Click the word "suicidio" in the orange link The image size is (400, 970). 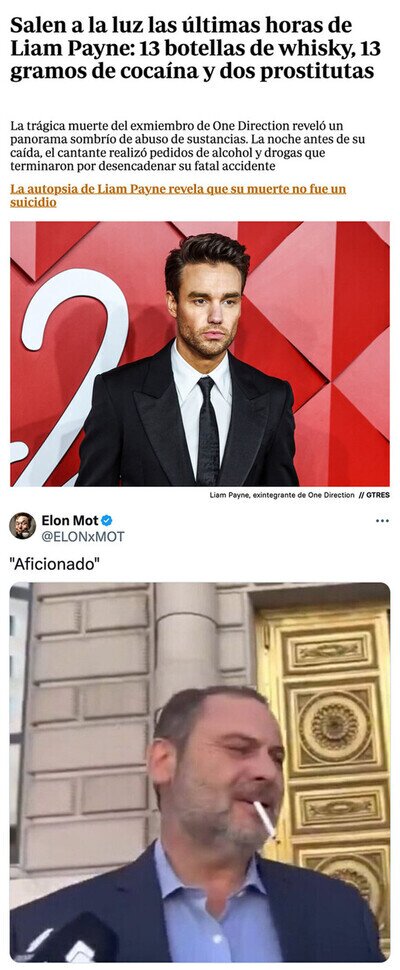pos(33,202)
